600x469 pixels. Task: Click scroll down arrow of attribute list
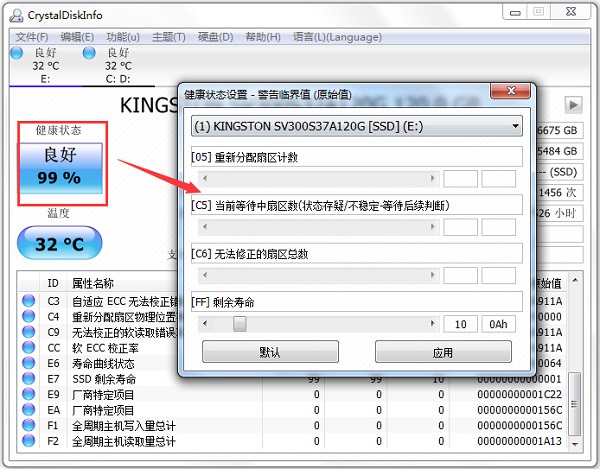click(x=575, y=444)
